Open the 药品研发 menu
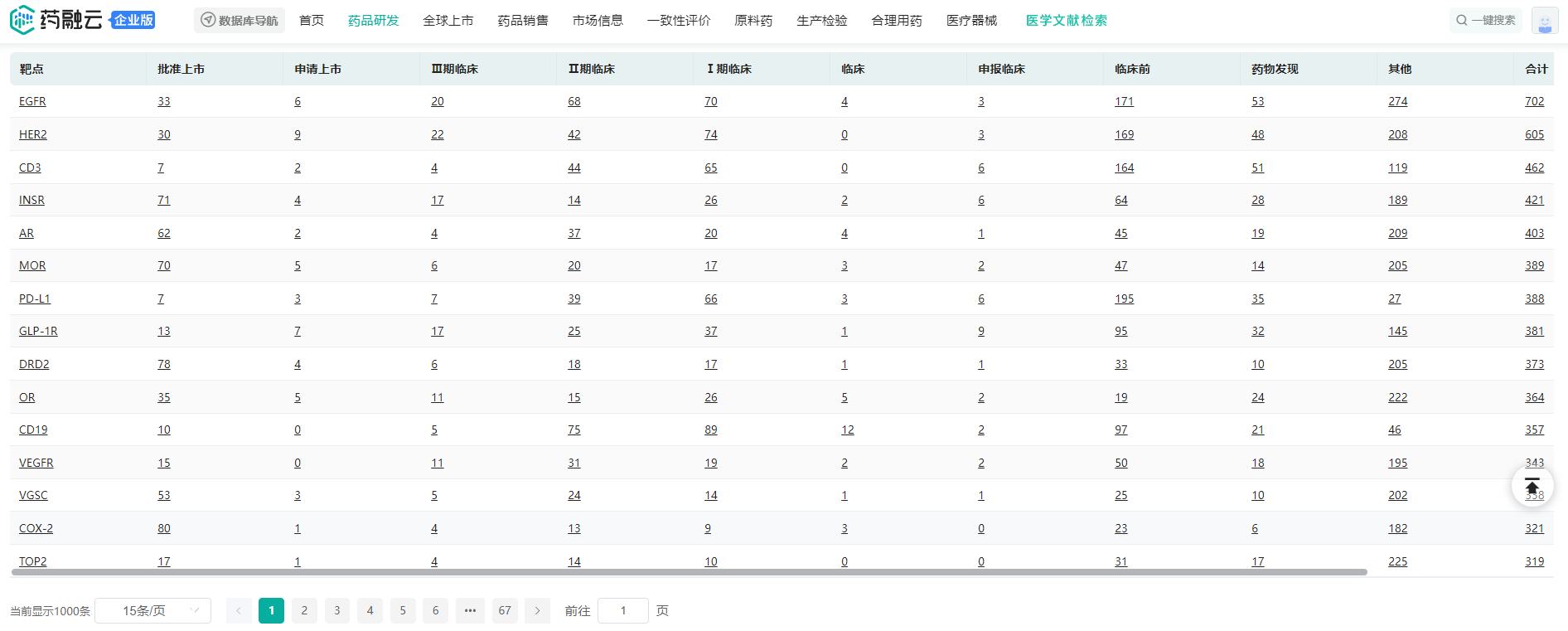 (x=373, y=21)
